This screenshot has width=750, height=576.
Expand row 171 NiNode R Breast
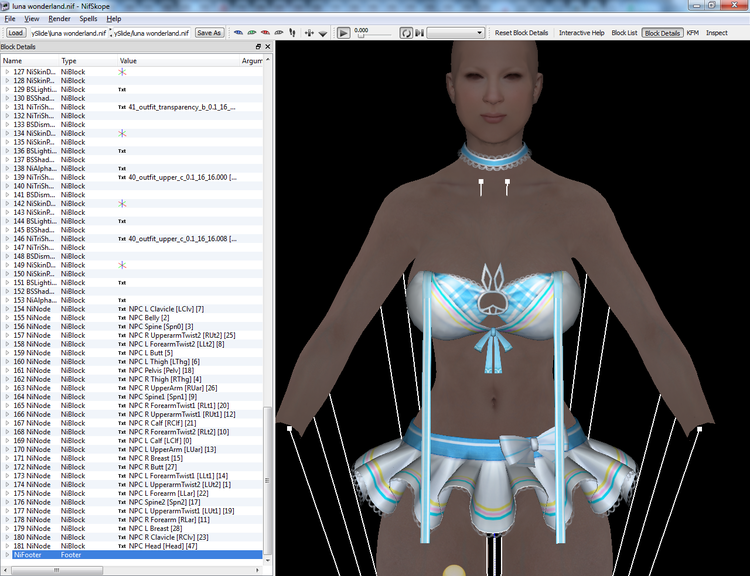(x=7, y=458)
